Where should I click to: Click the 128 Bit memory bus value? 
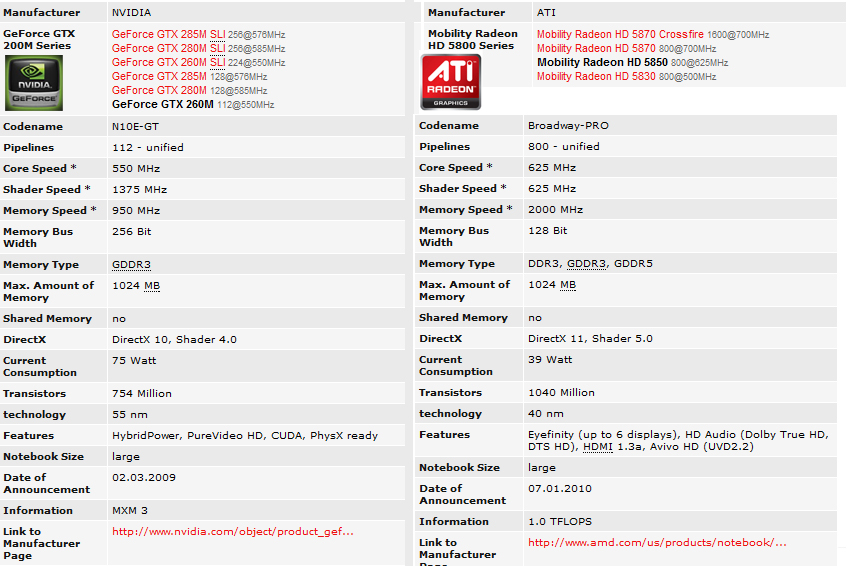tap(547, 231)
